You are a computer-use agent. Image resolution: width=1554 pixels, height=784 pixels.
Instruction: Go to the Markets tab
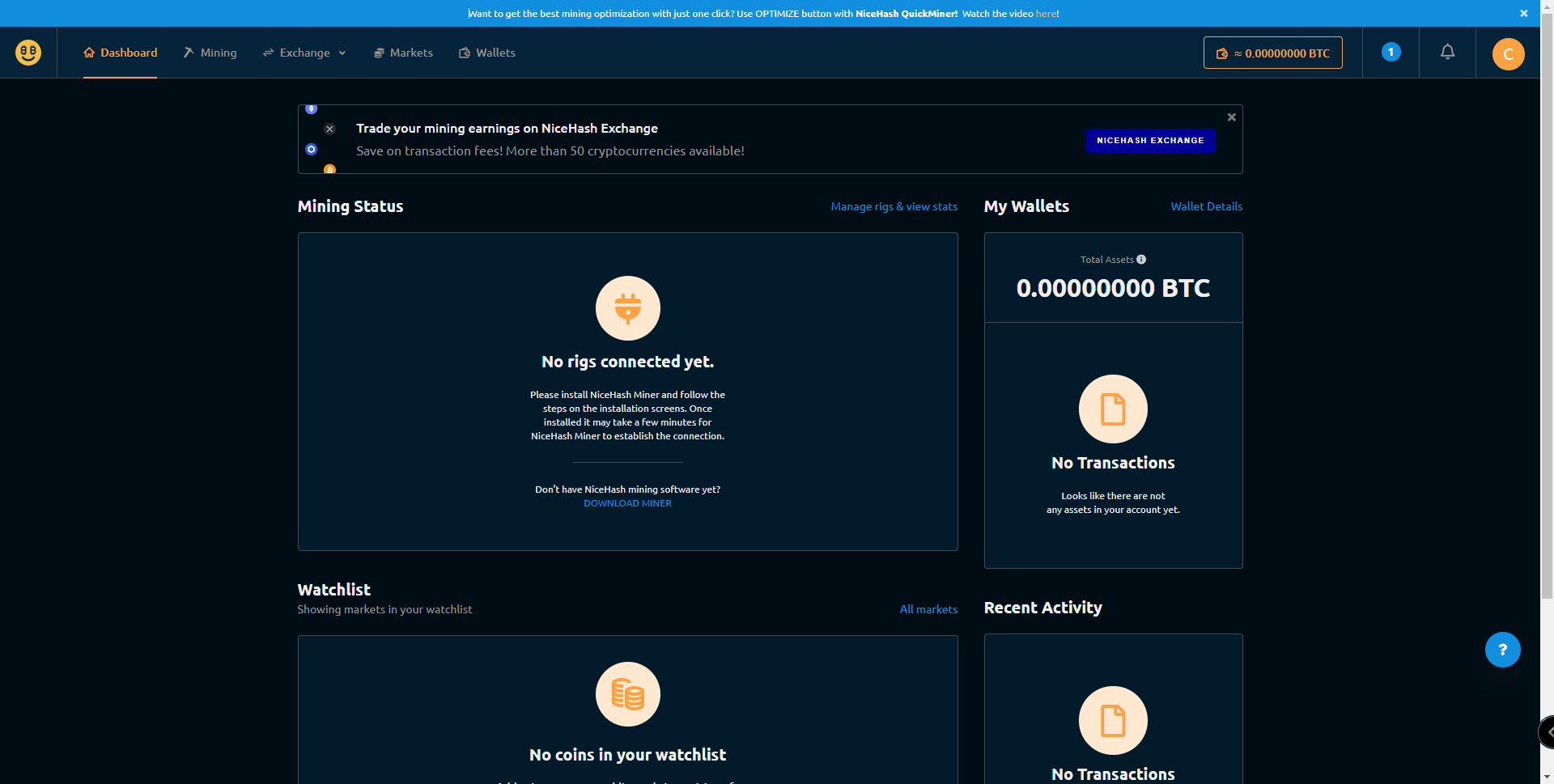click(x=403, y=53)
